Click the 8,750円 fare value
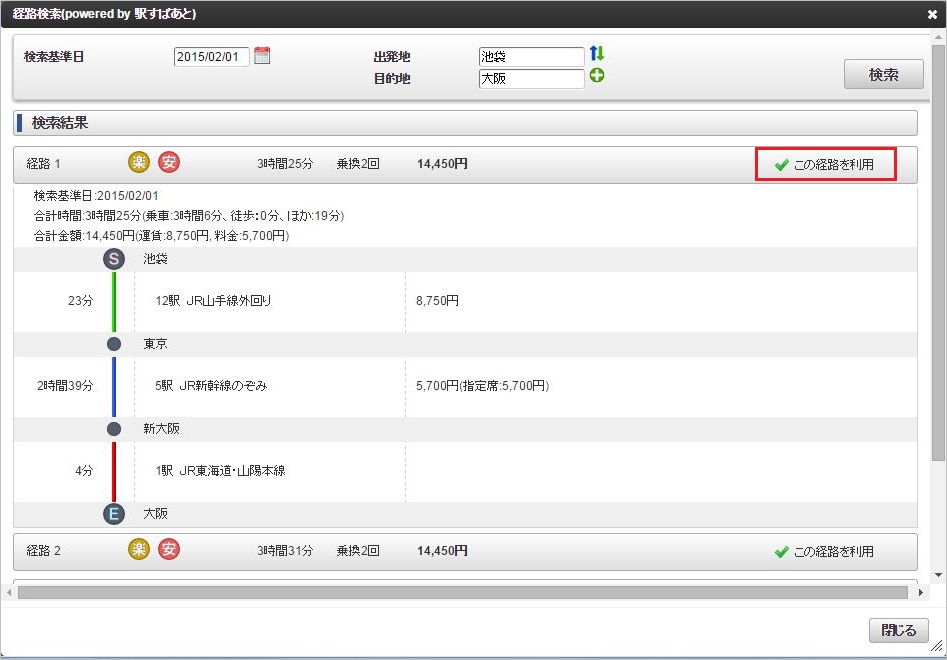947x660 pixels. (x=437, y=301)
